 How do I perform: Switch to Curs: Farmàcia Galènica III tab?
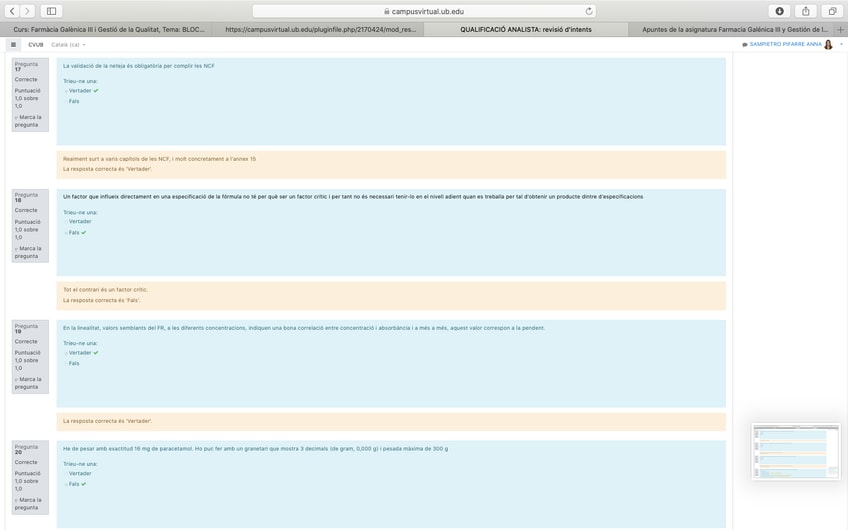tap(109, 30)
